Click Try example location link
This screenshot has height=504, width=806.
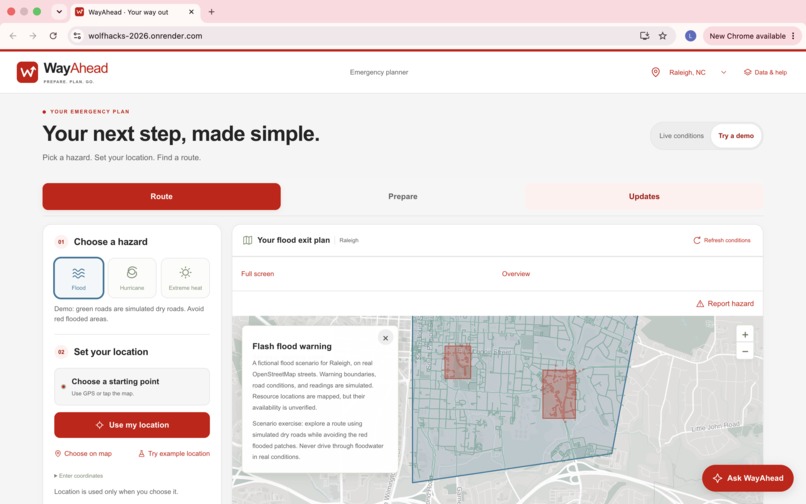[174, 454]
